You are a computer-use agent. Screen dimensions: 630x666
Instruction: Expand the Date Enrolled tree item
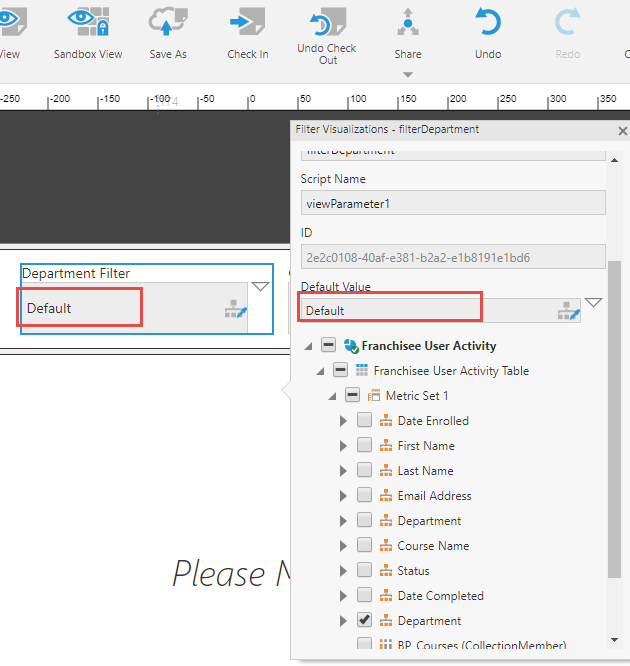coord(343,421)
